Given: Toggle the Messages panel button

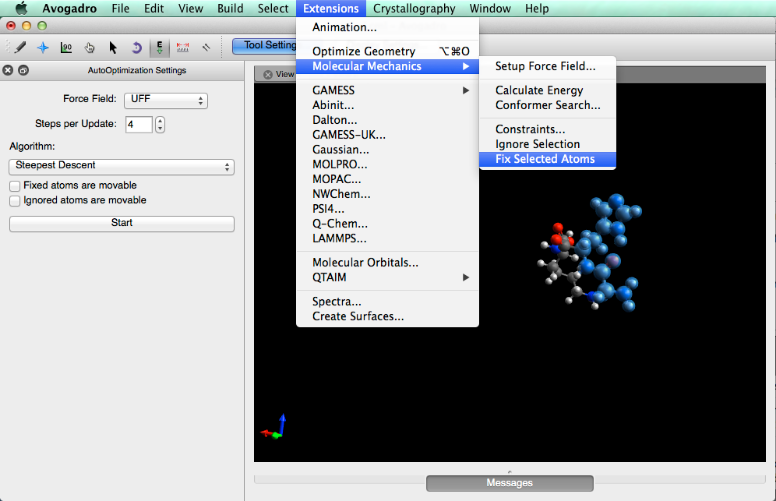Looking at the screenshot, I should coord(510,483).
